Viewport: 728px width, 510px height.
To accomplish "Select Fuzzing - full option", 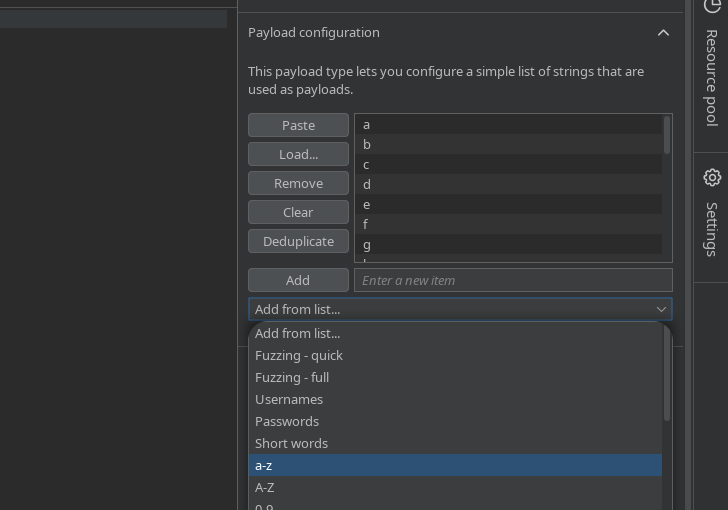I will 292,377.
